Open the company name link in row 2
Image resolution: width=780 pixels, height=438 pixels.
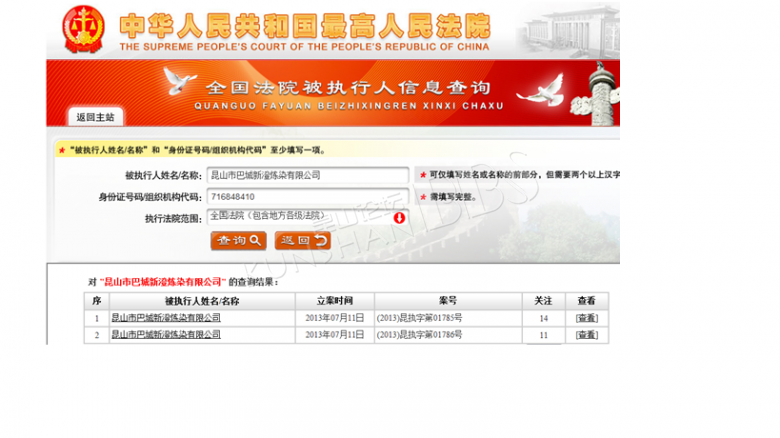point(165,335)
